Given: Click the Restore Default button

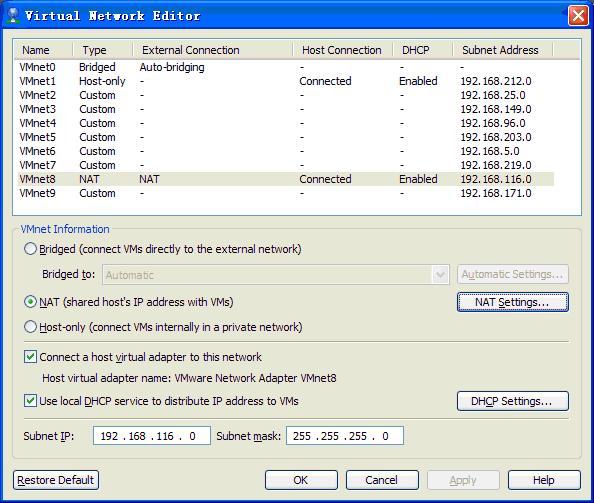Looking at the screenshot, I should 56,480.
